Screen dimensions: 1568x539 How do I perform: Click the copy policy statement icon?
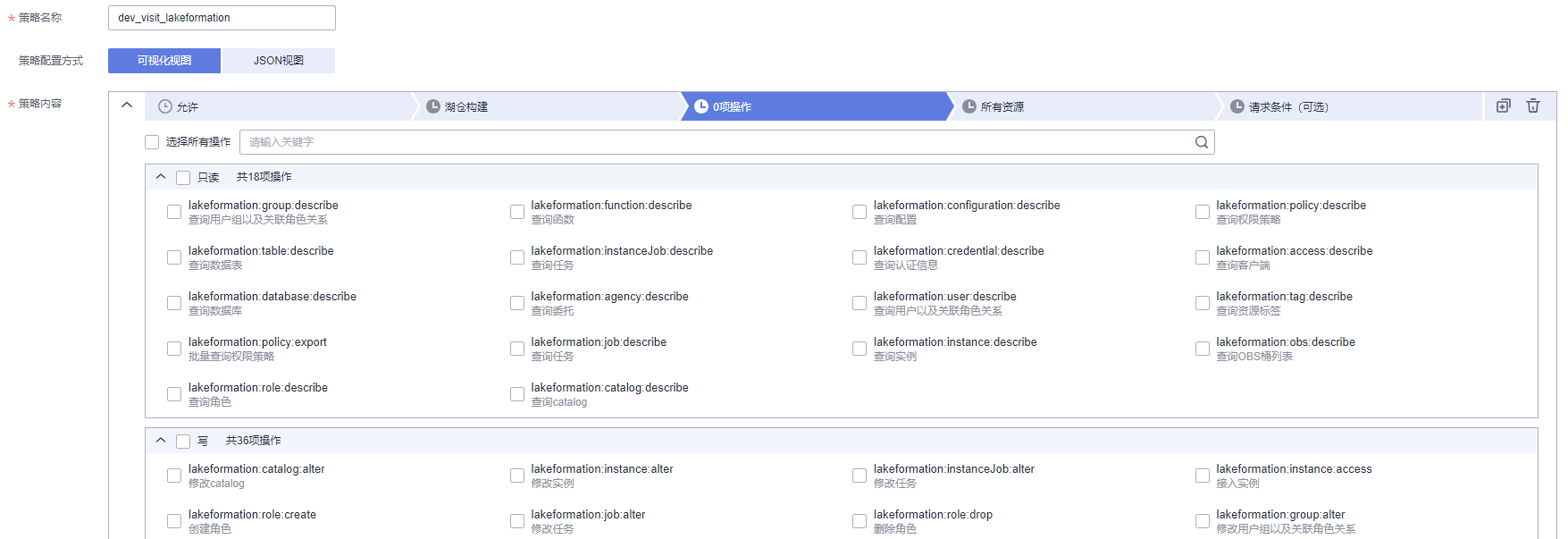point(1504,105)
